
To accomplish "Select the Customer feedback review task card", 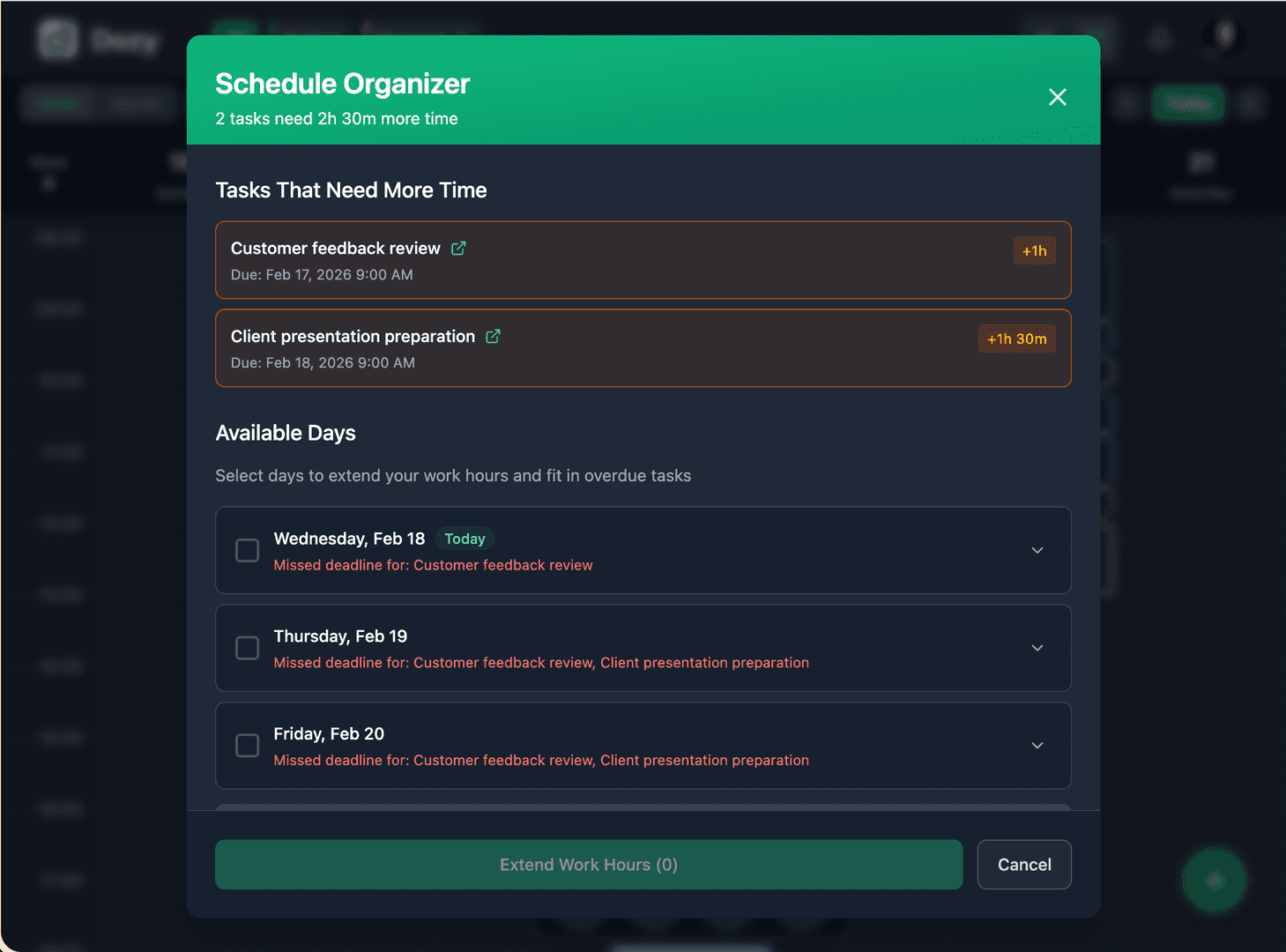I will point(643,261).
